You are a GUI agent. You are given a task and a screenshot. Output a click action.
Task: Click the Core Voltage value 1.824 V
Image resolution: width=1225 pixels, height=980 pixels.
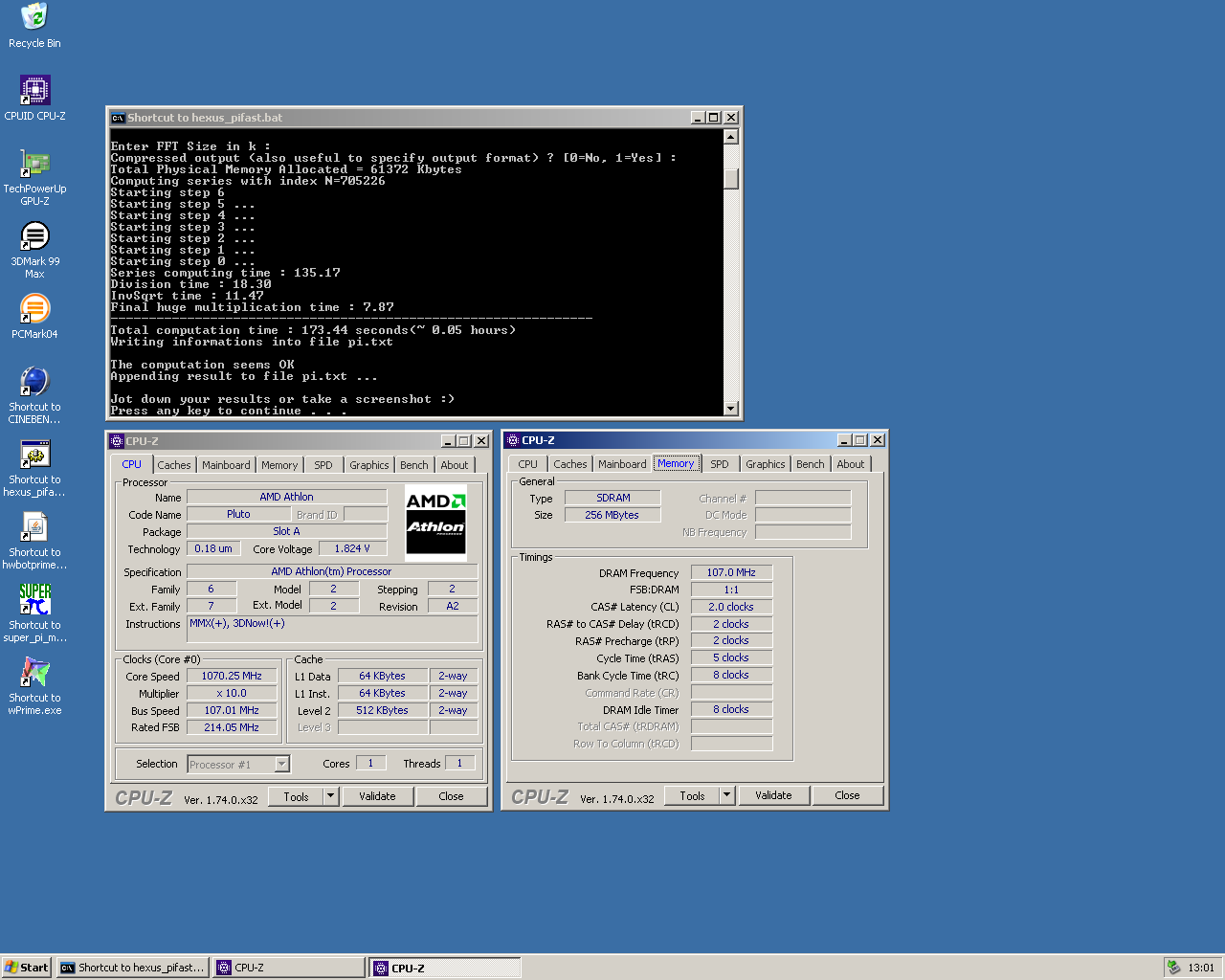tap(352, 548)
